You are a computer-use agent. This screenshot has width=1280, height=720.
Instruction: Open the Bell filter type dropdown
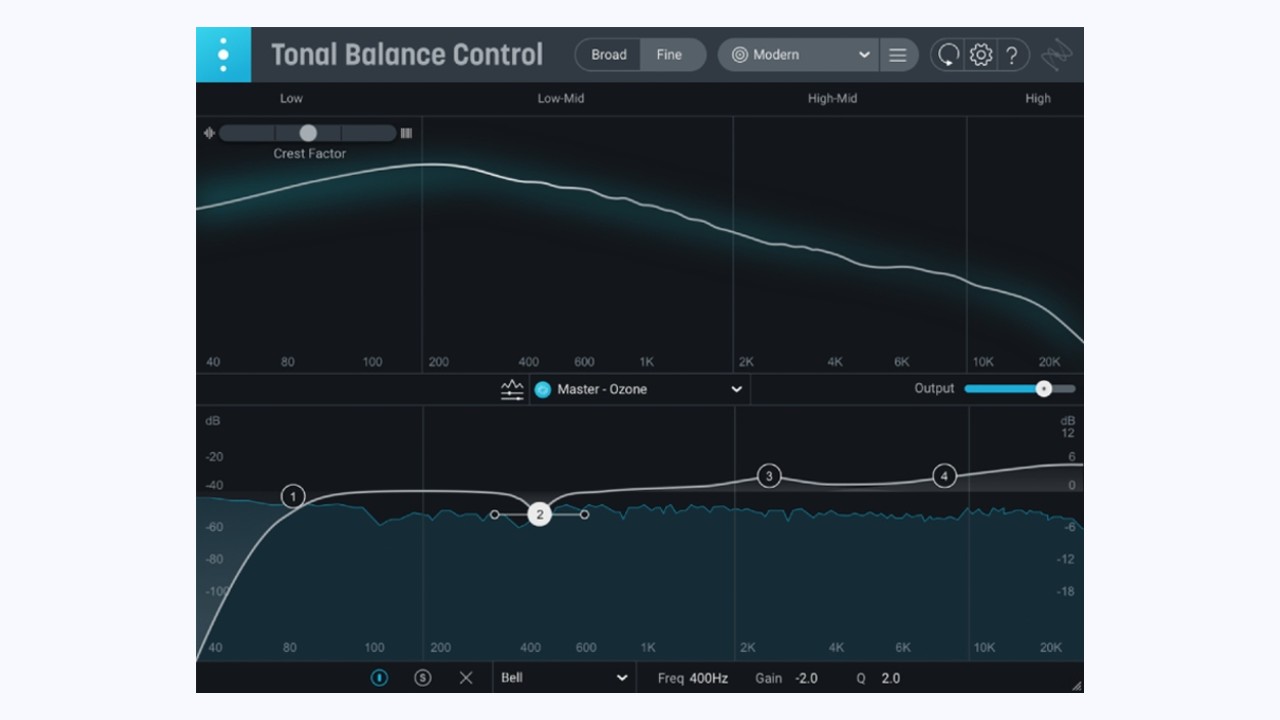[564, 678]
